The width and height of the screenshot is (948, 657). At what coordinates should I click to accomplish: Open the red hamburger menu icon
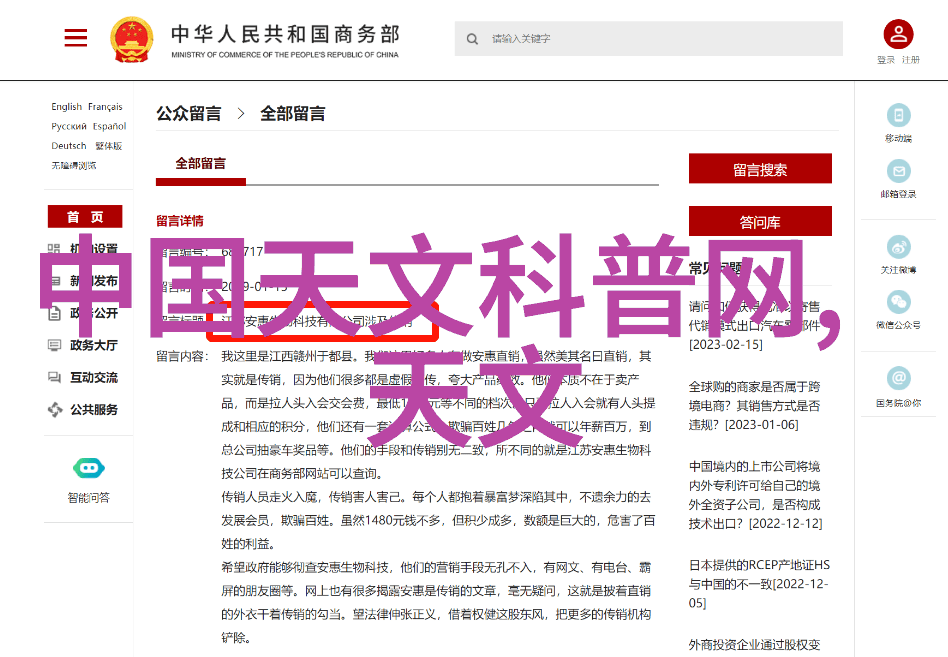76,38
